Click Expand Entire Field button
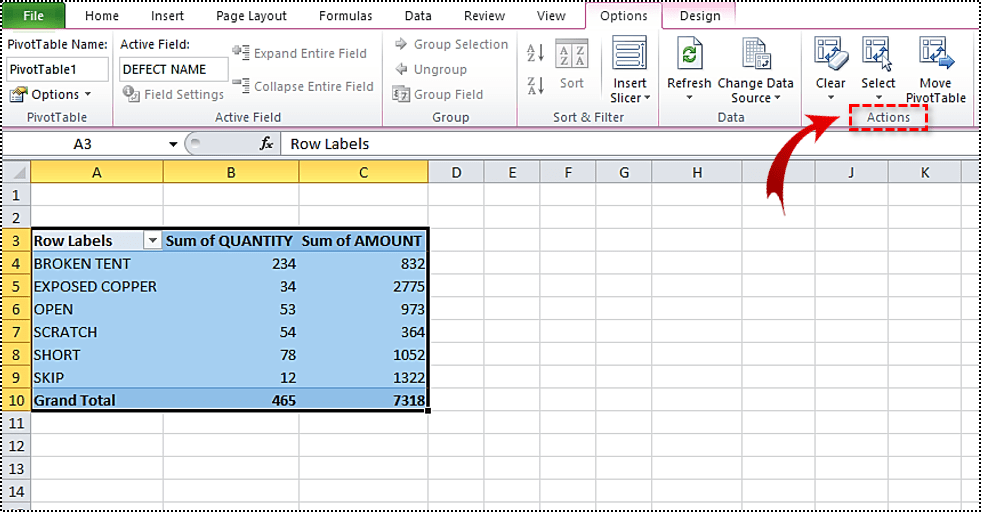Image resolution: width=981 pixels, height=512 pixels. (x=299, y=53)
